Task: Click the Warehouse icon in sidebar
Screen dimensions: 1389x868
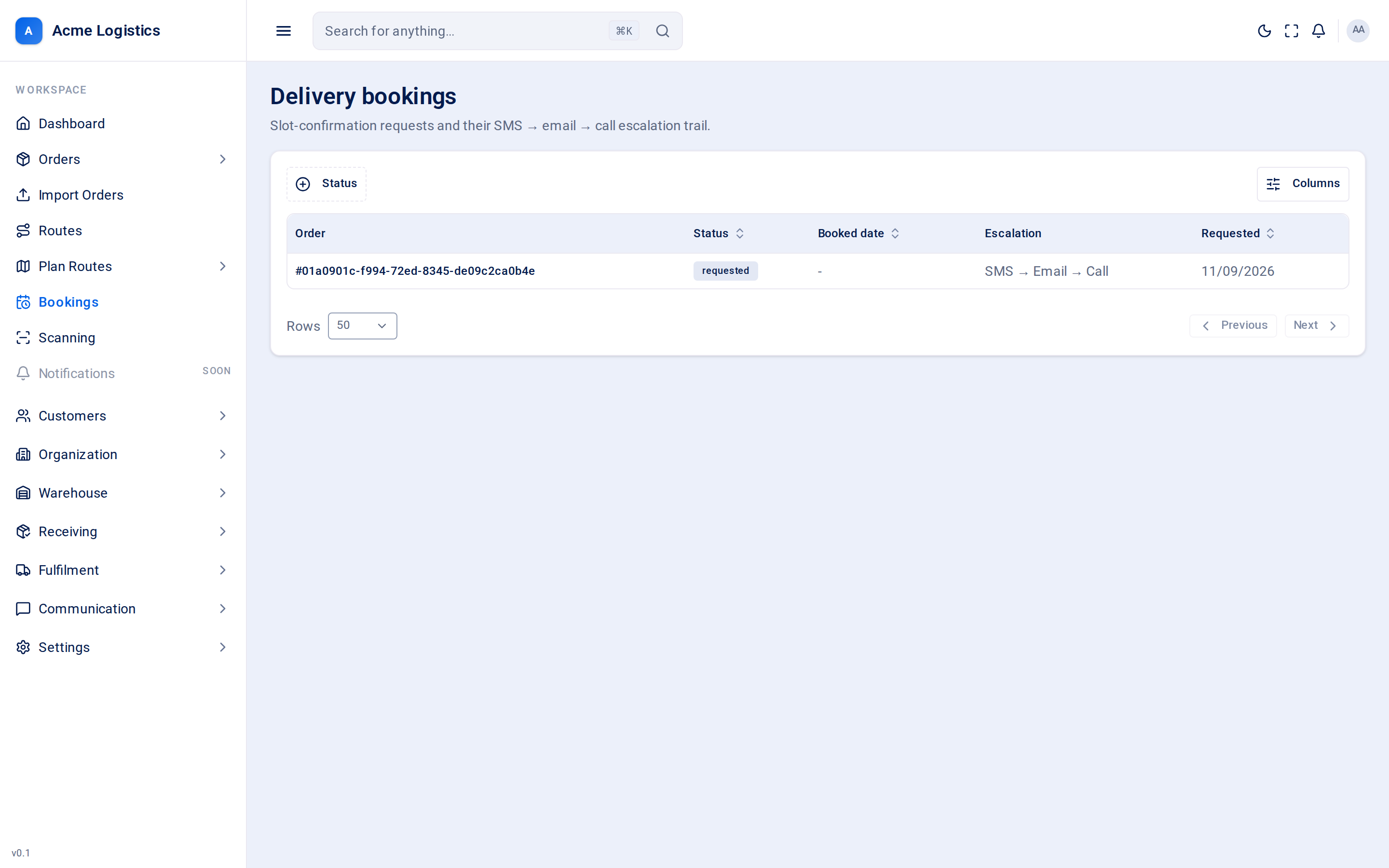Action: click(x=23, y=492)
